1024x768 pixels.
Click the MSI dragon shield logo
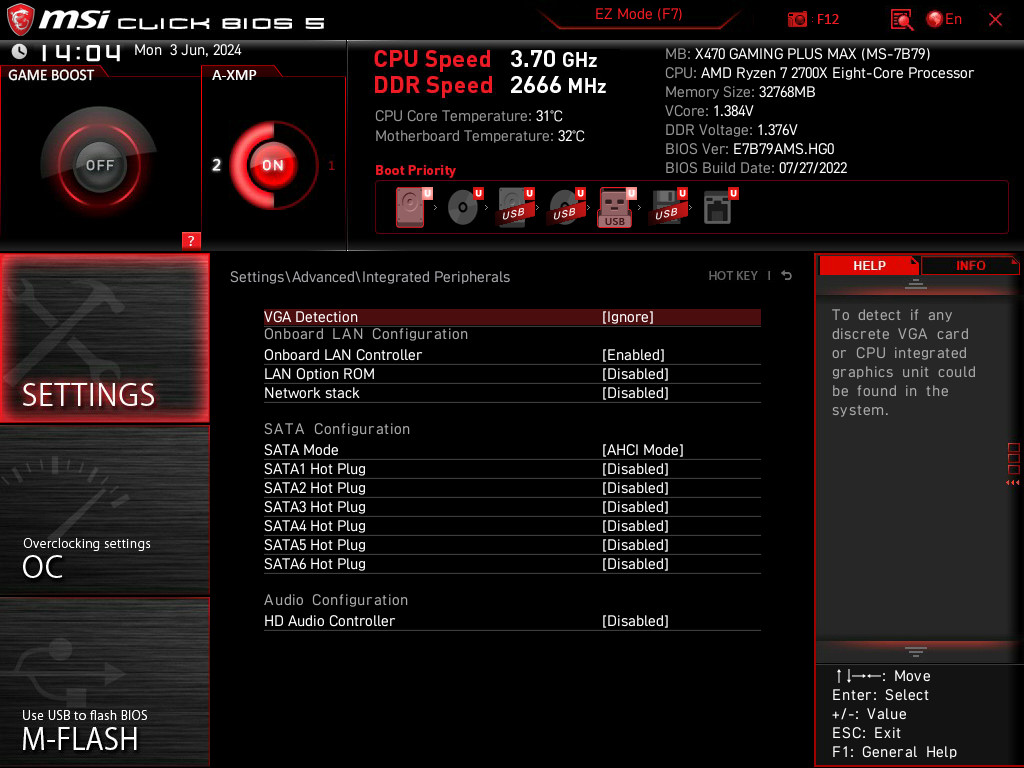point(20,20)
